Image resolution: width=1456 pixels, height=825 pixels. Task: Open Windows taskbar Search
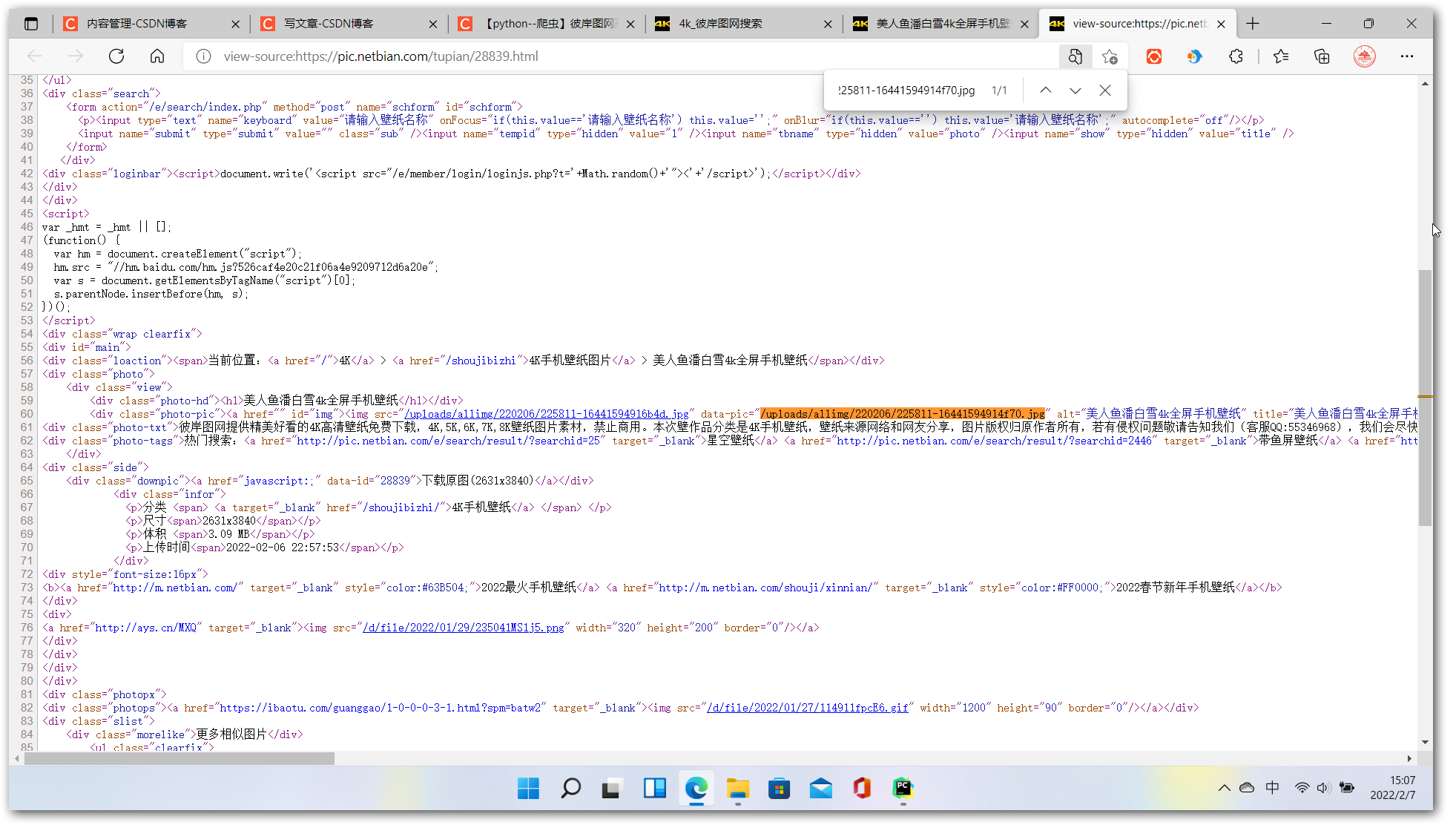[570, 788]
